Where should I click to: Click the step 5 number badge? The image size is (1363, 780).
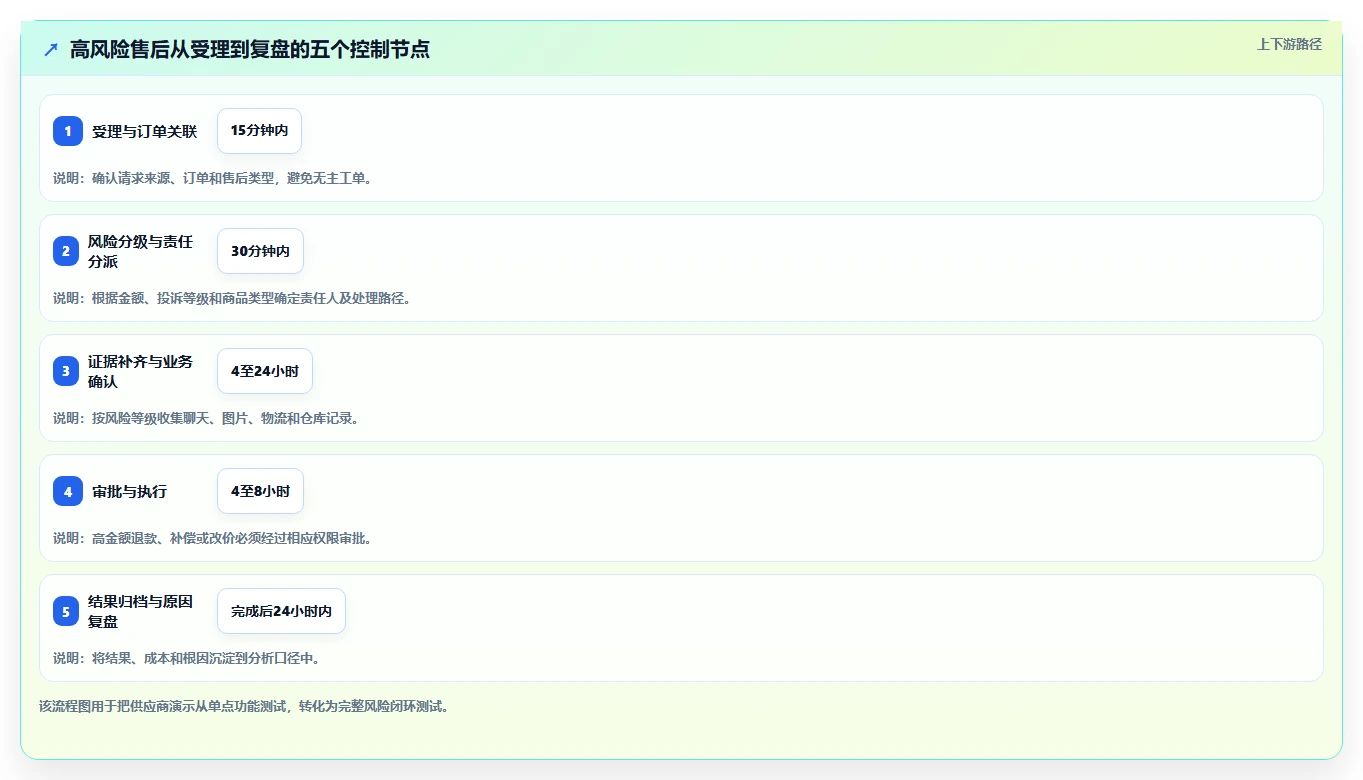[66, 611]
